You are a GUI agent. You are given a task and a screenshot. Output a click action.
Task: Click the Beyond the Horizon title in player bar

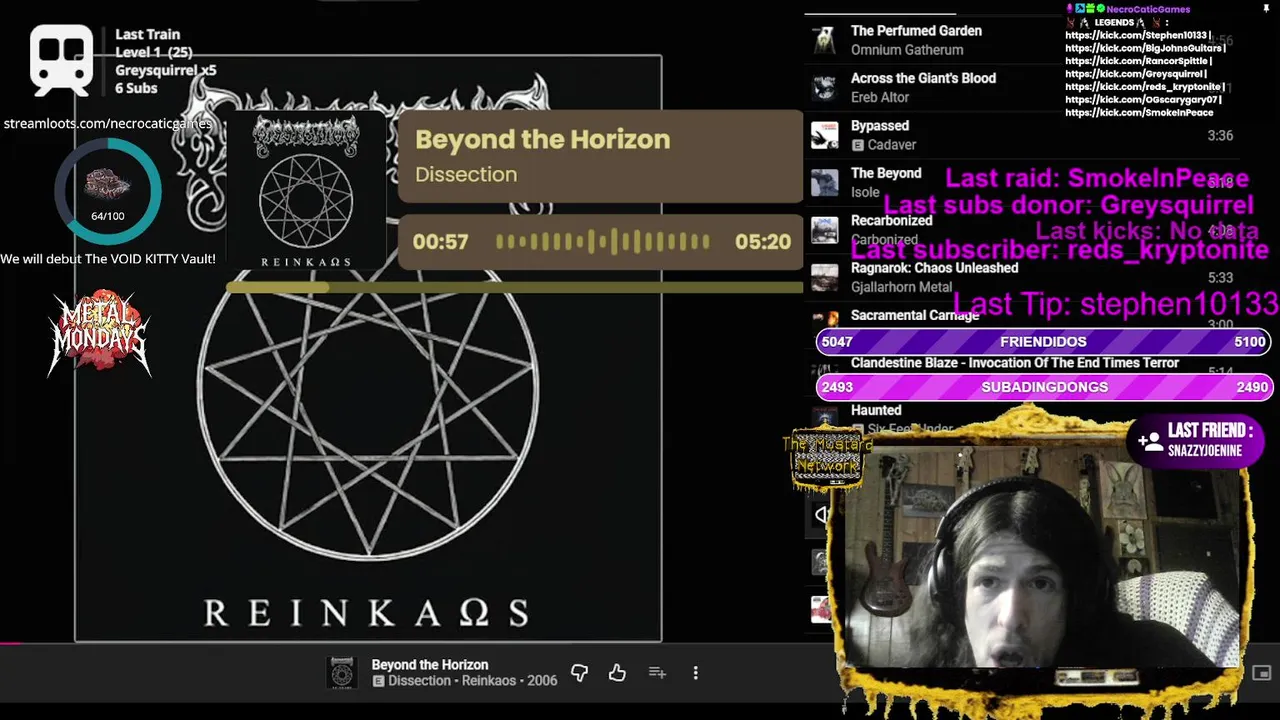click(430, 665)
